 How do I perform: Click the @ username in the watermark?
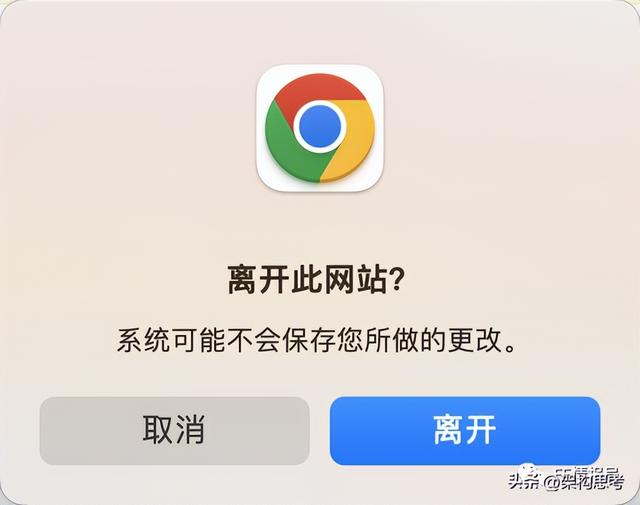[x=584, y=482]
